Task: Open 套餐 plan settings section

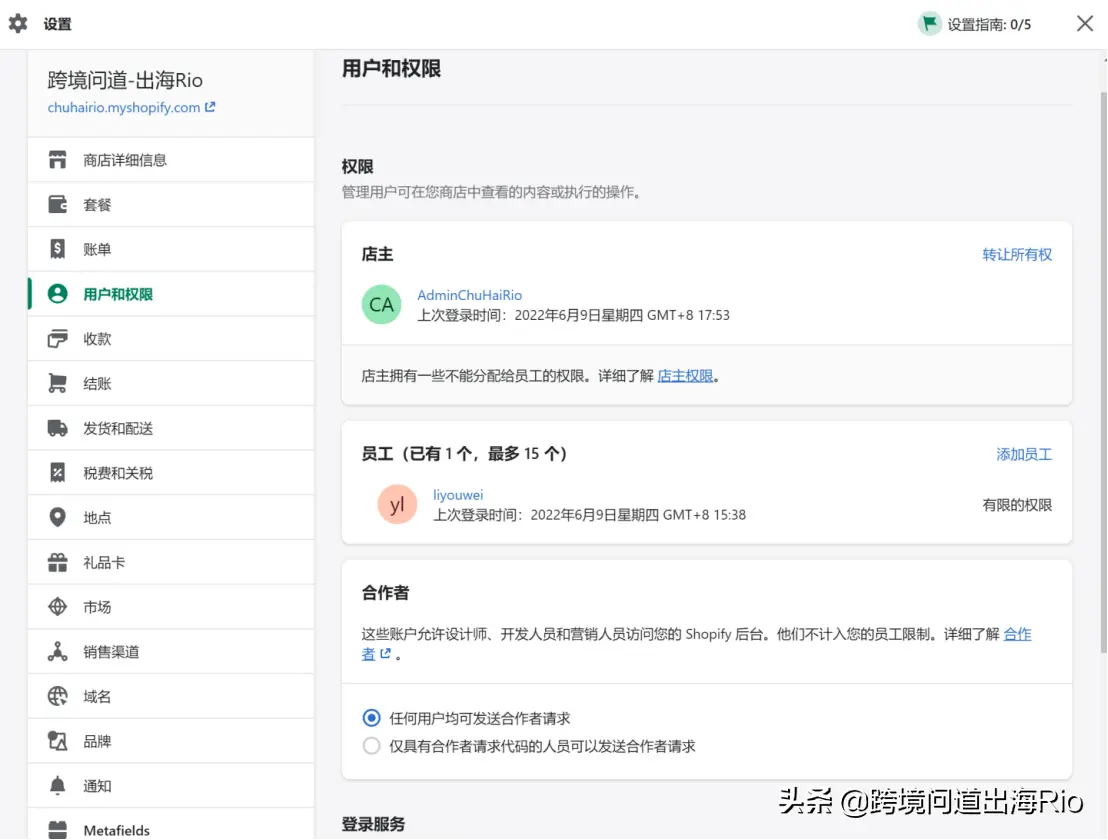Action: (x=97, y=205)
